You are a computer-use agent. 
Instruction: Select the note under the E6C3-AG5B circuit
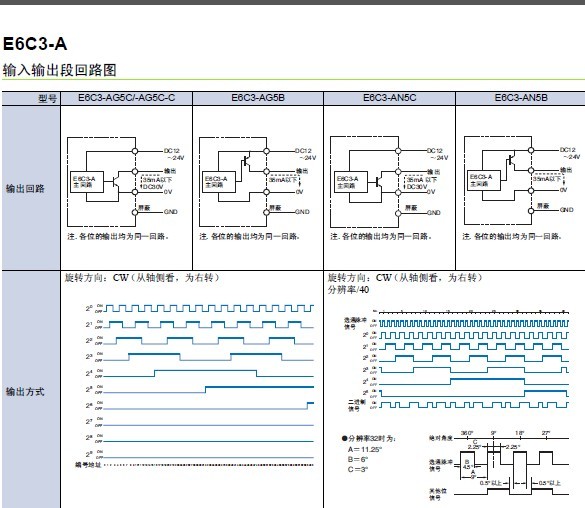point(250,236)
